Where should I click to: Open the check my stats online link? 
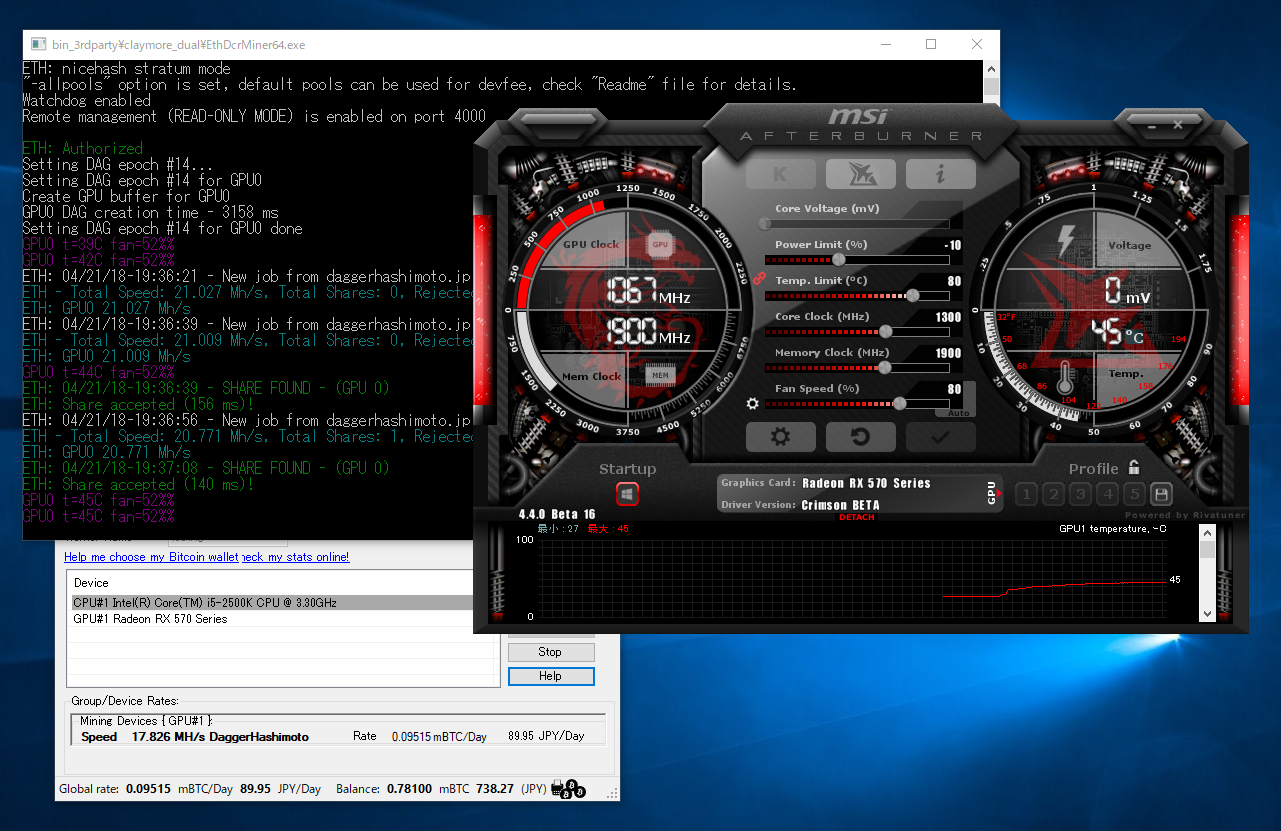(295, 557)
